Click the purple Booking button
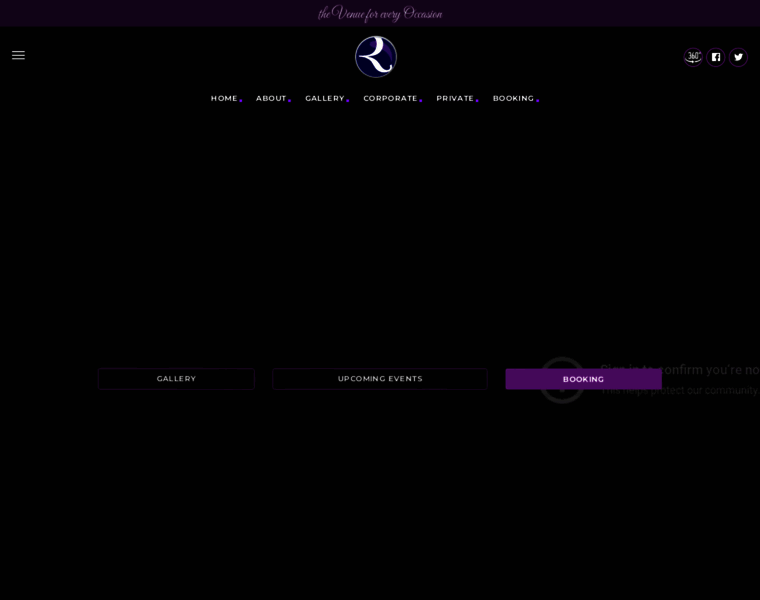Screen dimensions: 760x600 tap(584, 379)
